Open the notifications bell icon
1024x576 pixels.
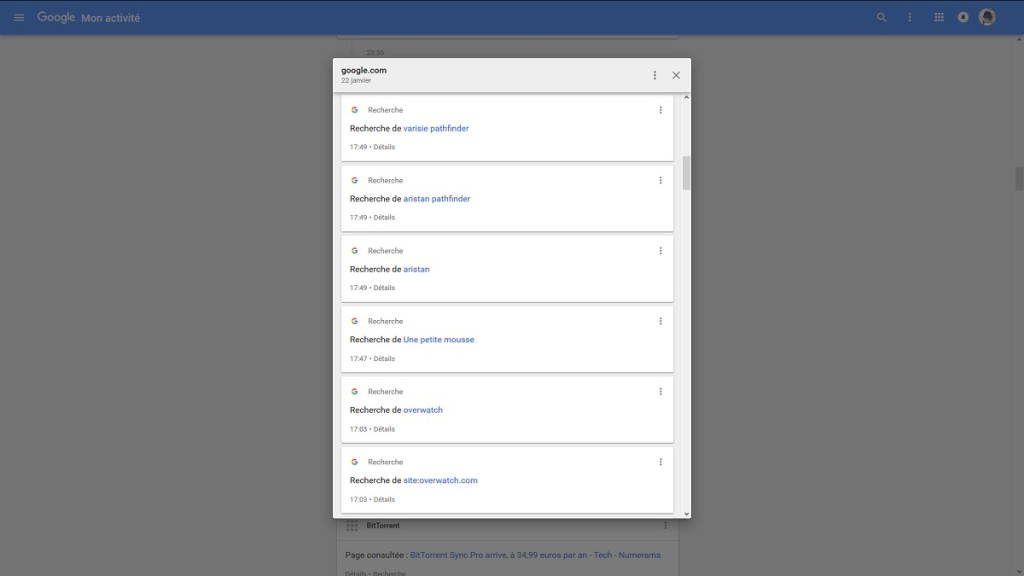point(963,18)
